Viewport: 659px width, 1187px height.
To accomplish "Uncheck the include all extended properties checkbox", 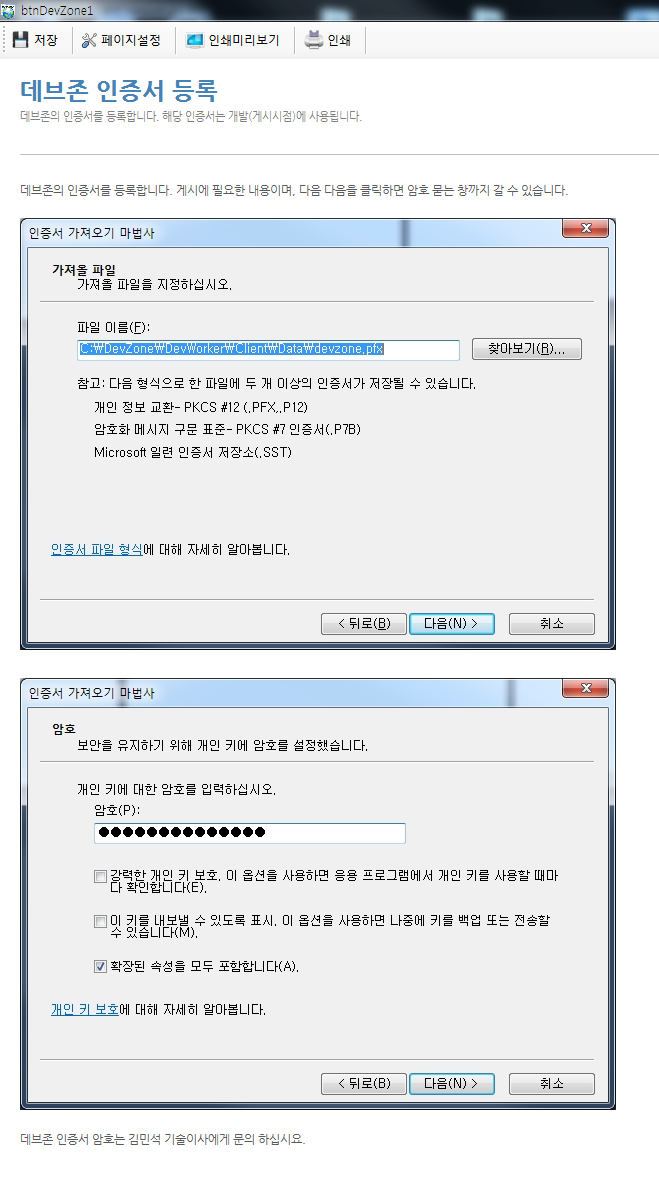I will tap(100, 967).
